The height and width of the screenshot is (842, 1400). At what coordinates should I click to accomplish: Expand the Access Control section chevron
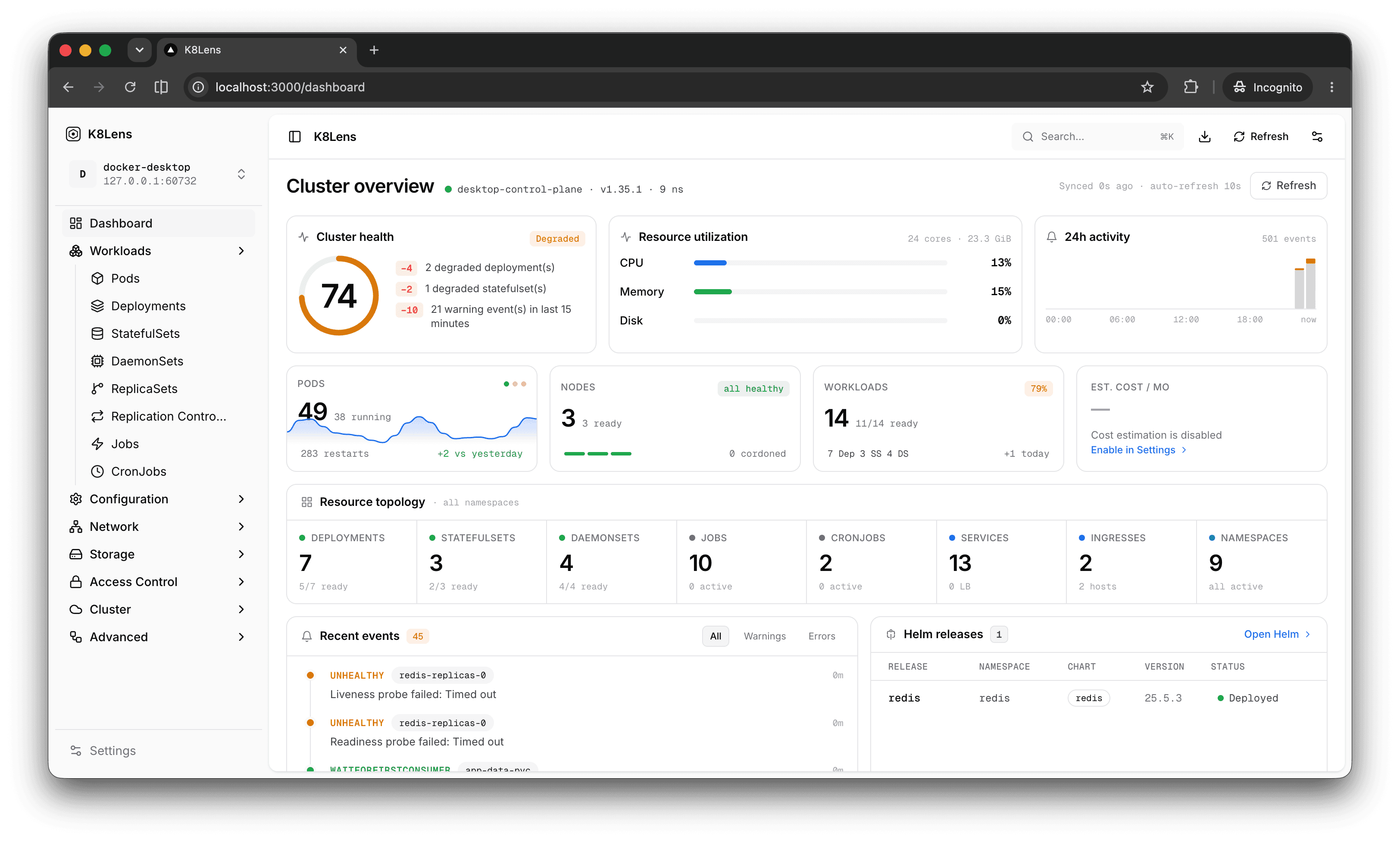[x=241, y=582]
